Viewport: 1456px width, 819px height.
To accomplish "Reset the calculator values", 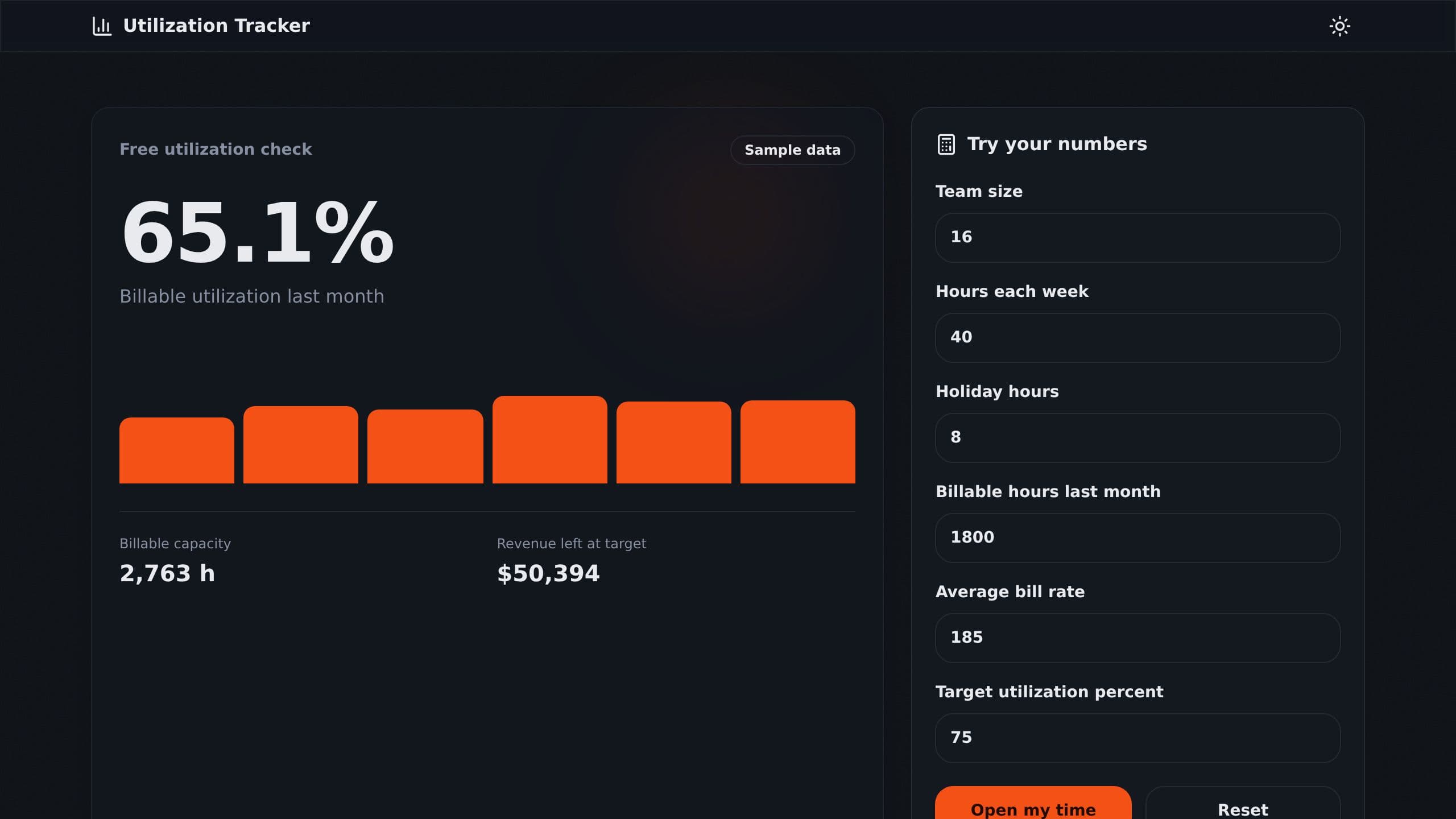I will tap(1243, 803).
